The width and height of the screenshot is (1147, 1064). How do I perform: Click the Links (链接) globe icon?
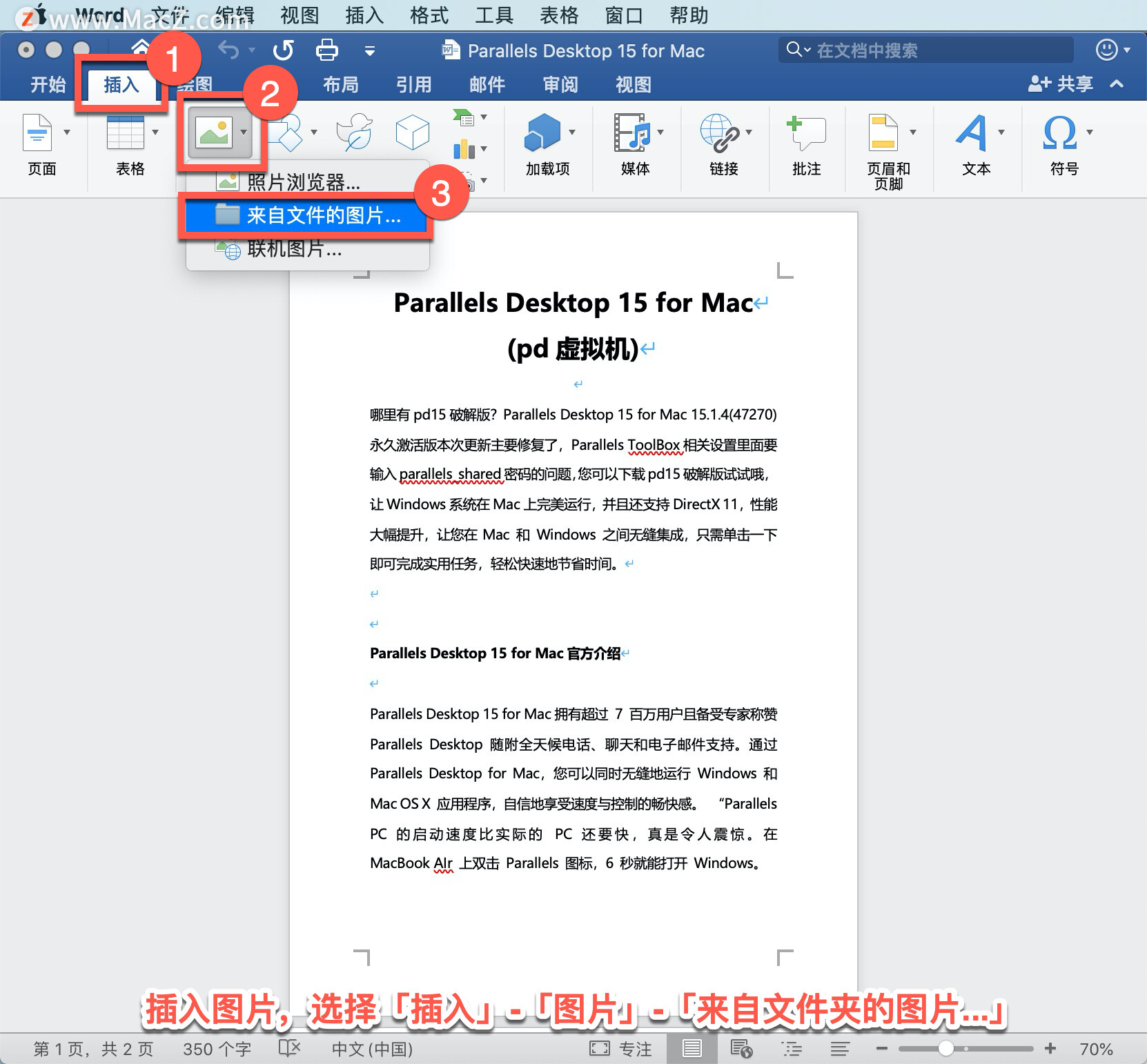(x=720, y=132)
